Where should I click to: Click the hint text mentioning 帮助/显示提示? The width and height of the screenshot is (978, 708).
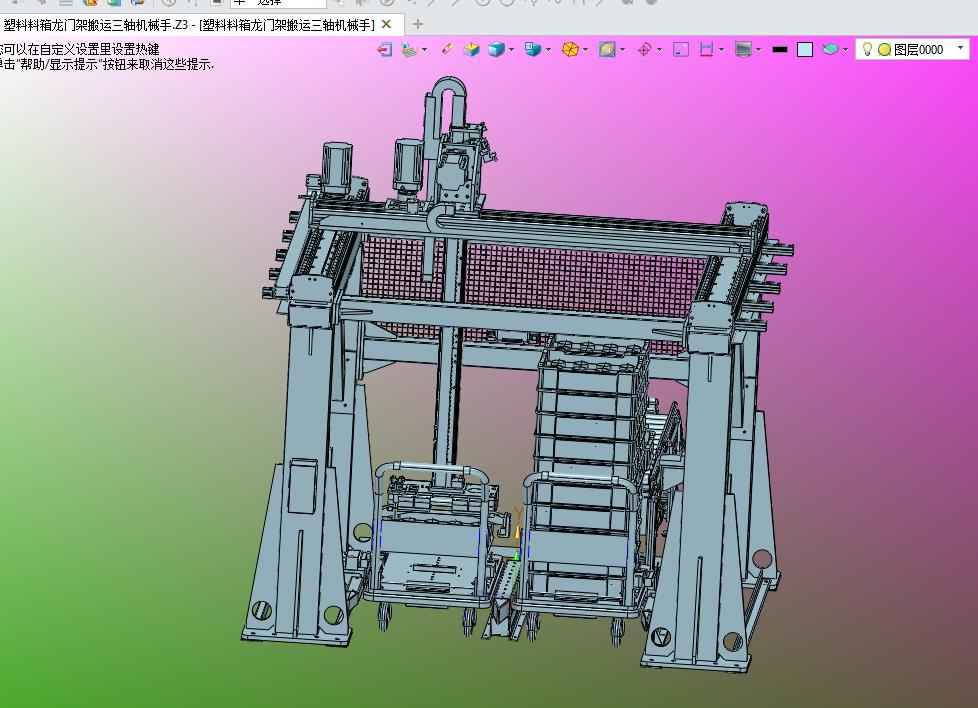[x=107, y=64]
